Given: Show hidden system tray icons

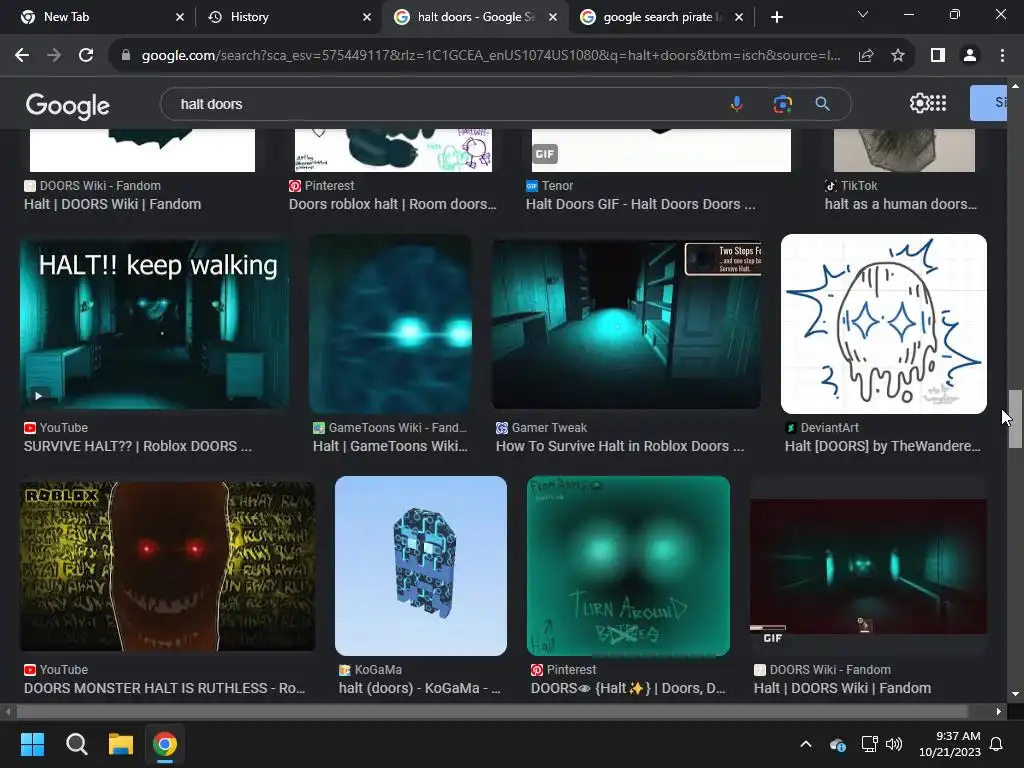Looking at the screenshot, I should pyautogui.click(x=806, y=744).
